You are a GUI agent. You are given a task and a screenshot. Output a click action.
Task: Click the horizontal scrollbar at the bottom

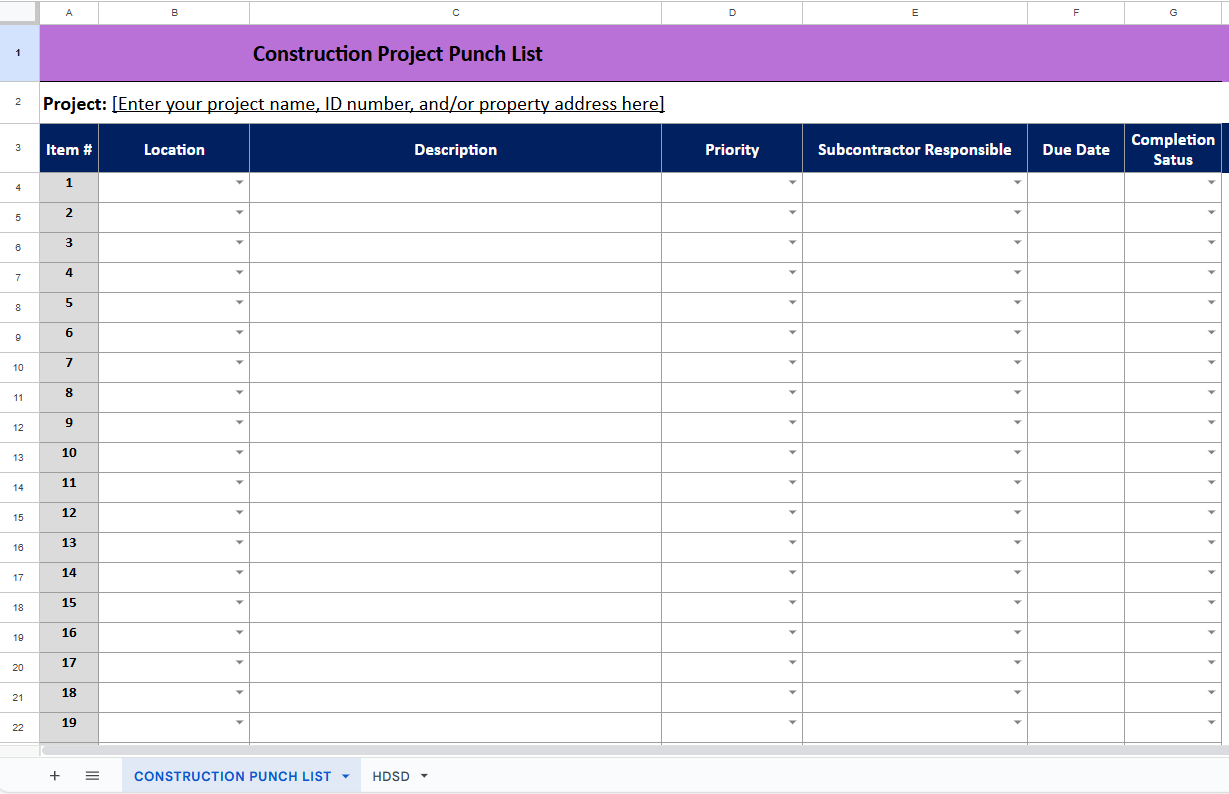[600, 750]
